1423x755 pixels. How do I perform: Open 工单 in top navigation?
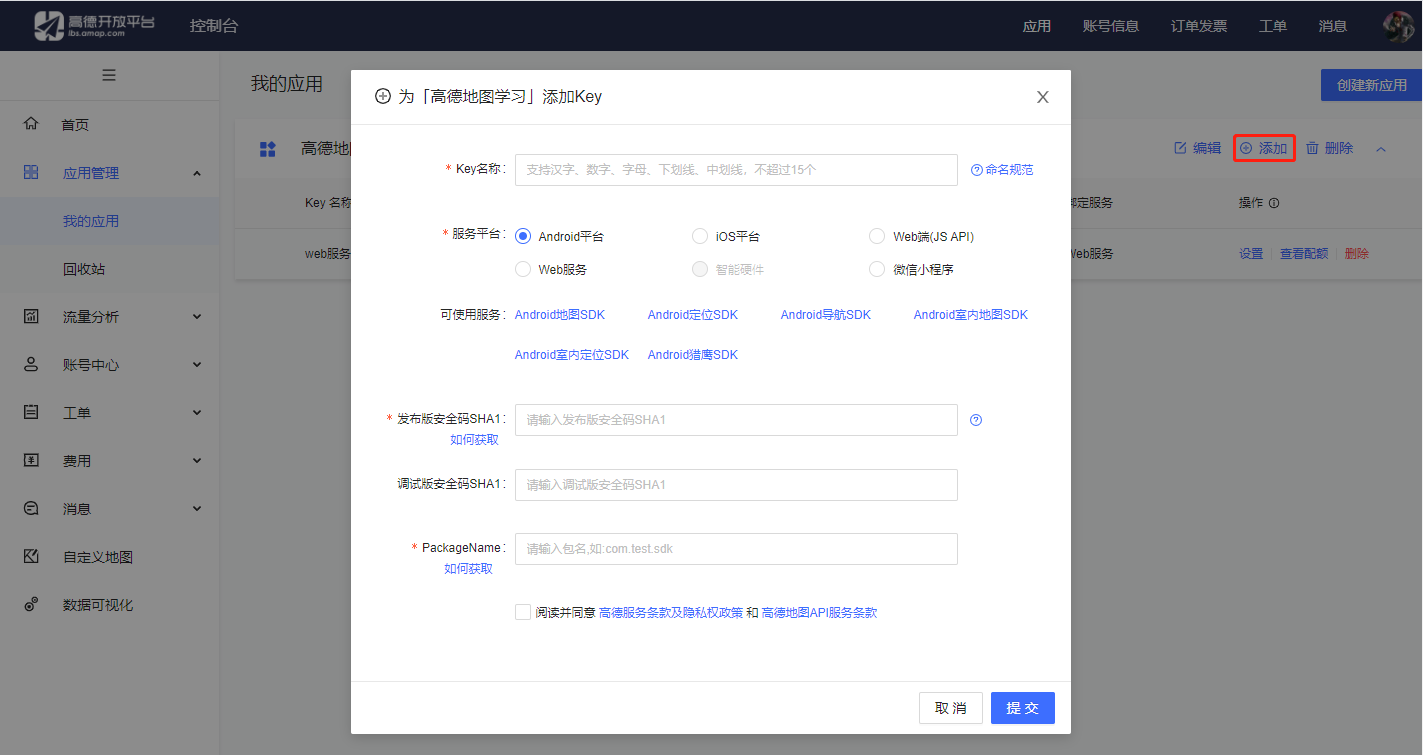pos(1273,26)
